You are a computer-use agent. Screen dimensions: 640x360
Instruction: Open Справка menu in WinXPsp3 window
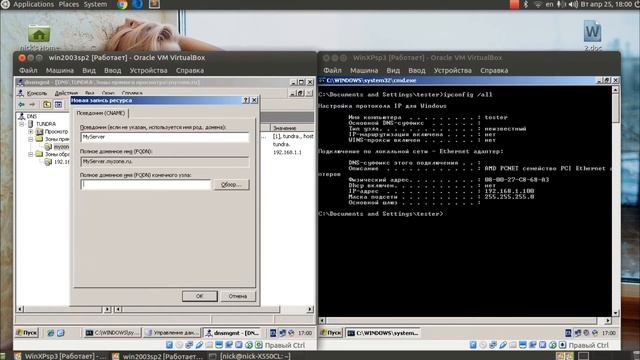tap(494, 70)
